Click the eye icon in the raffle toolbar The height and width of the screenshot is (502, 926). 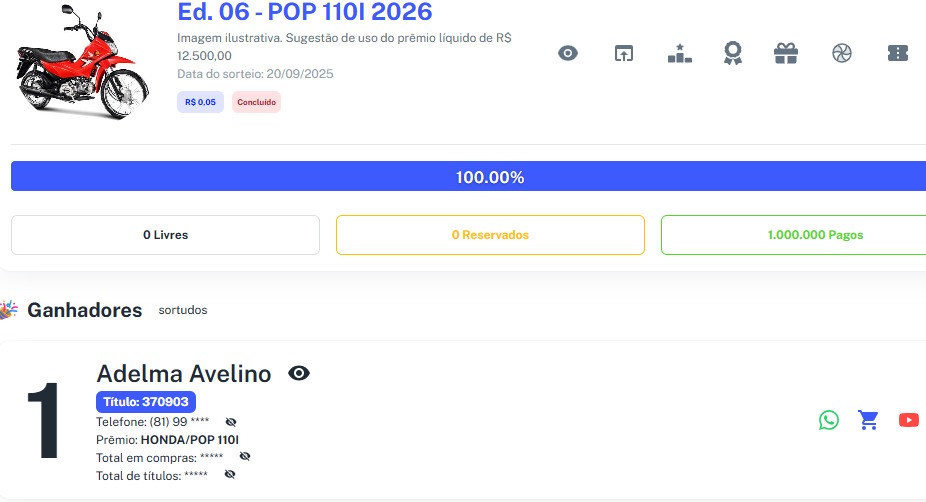tap(568, 54)
